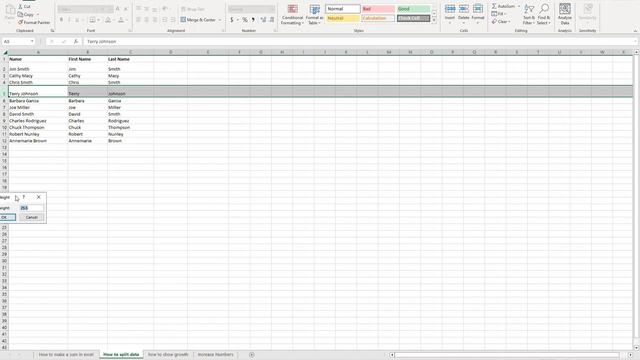Expand the cell styles gallery

[434, 20]
